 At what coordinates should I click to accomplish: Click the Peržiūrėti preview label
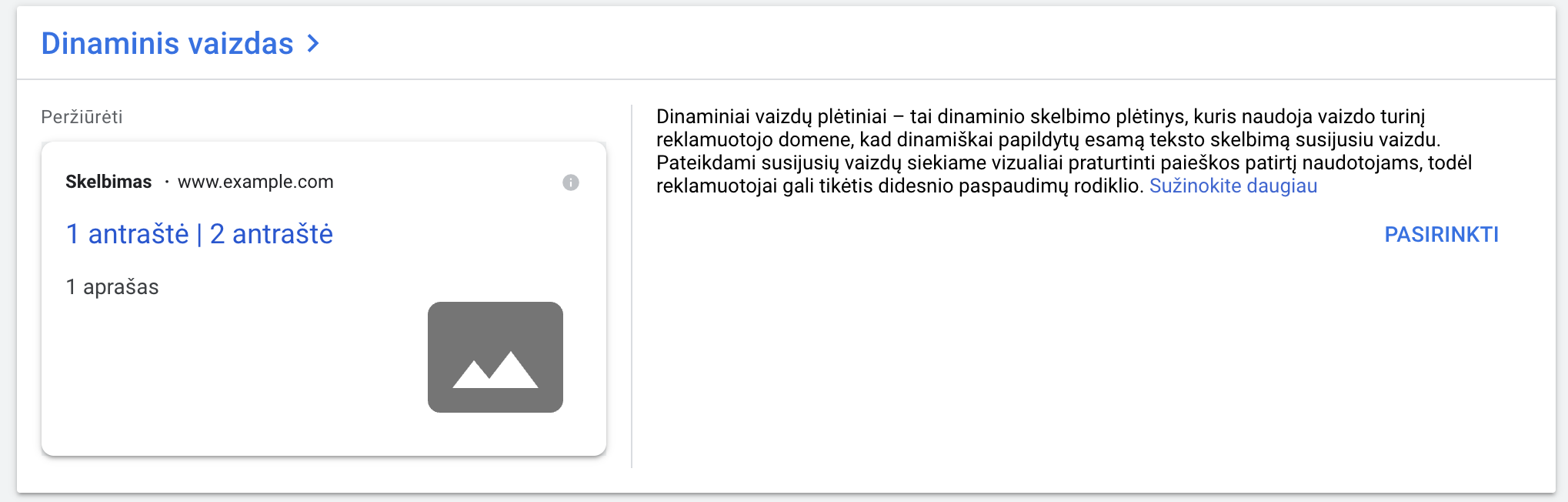coord(82,117)
